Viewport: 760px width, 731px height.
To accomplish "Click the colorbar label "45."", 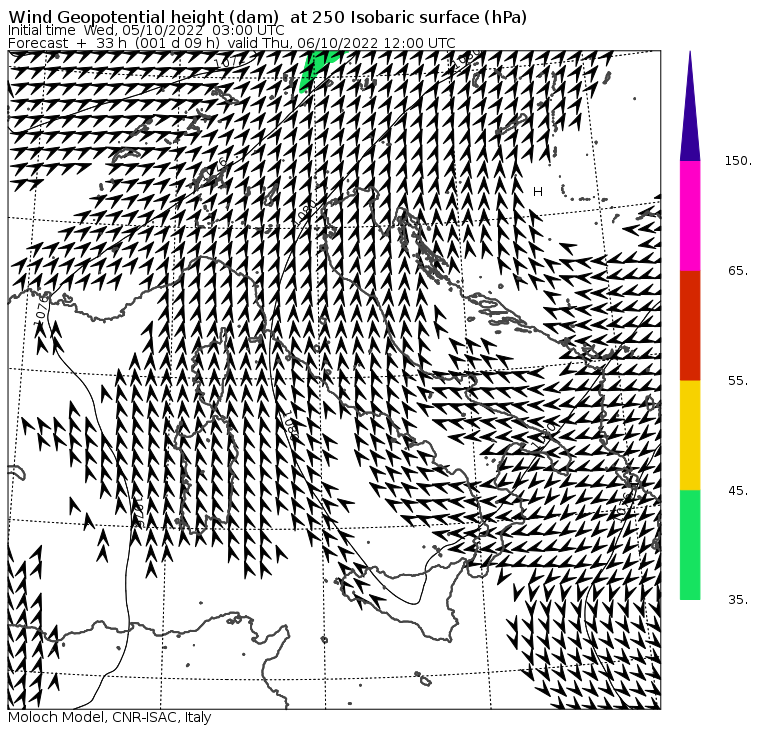I will tap(738, 491).
